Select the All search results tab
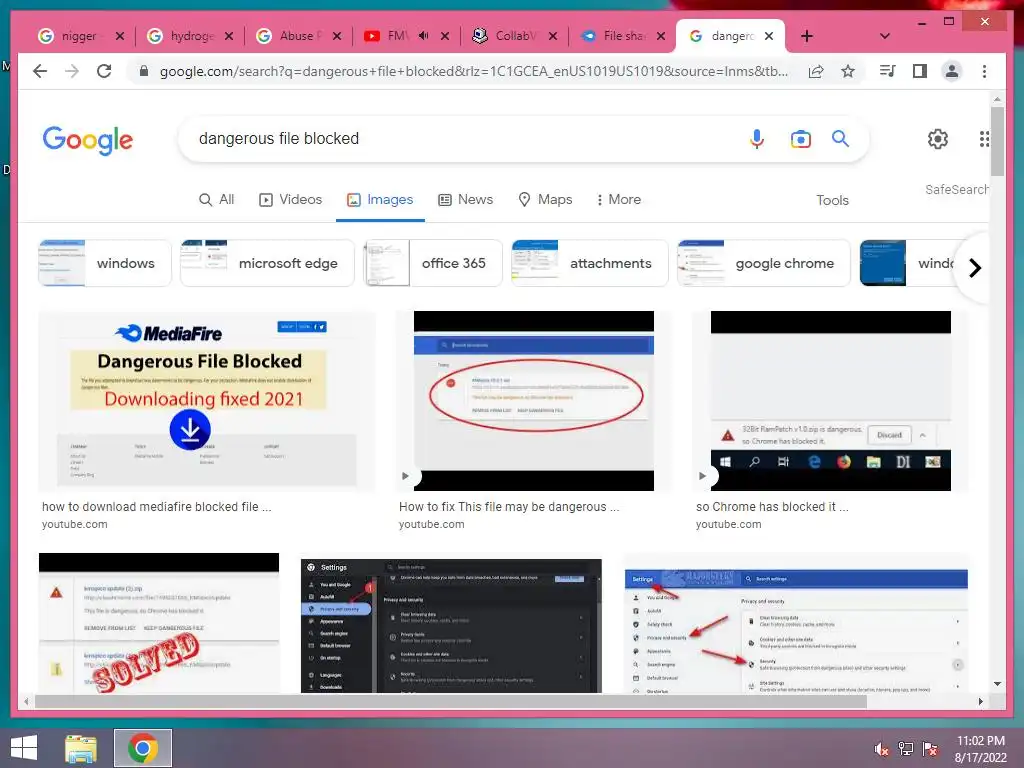This screenshot has height=768, width=1024. click(216, 200)
